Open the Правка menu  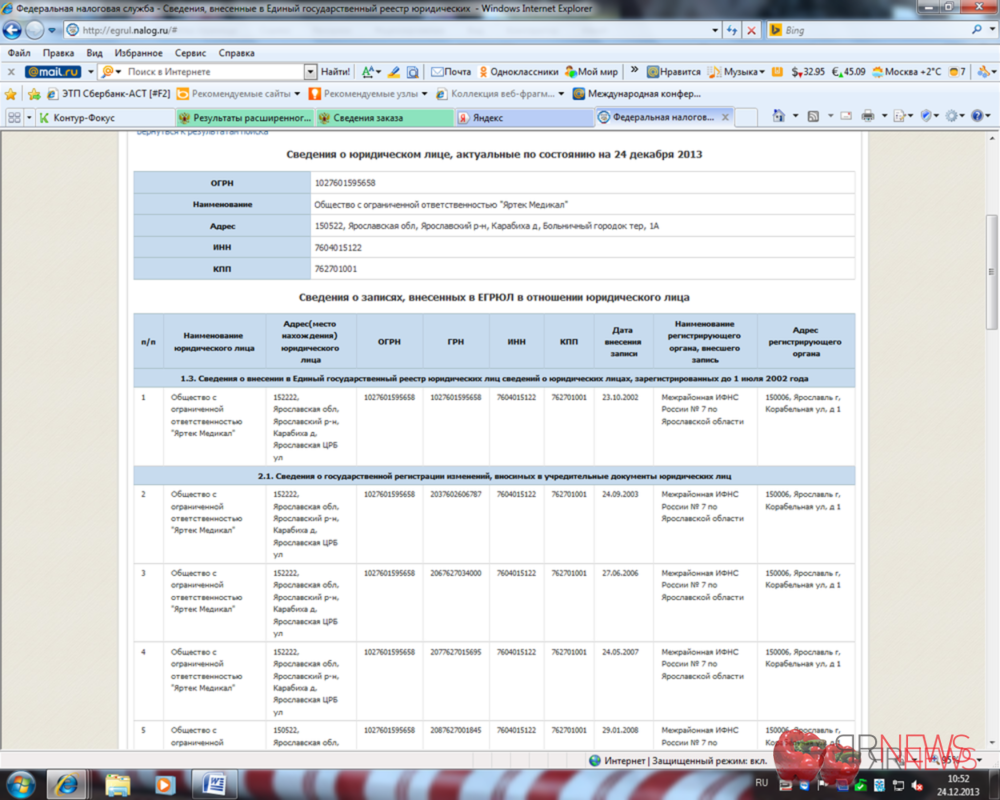58,53
